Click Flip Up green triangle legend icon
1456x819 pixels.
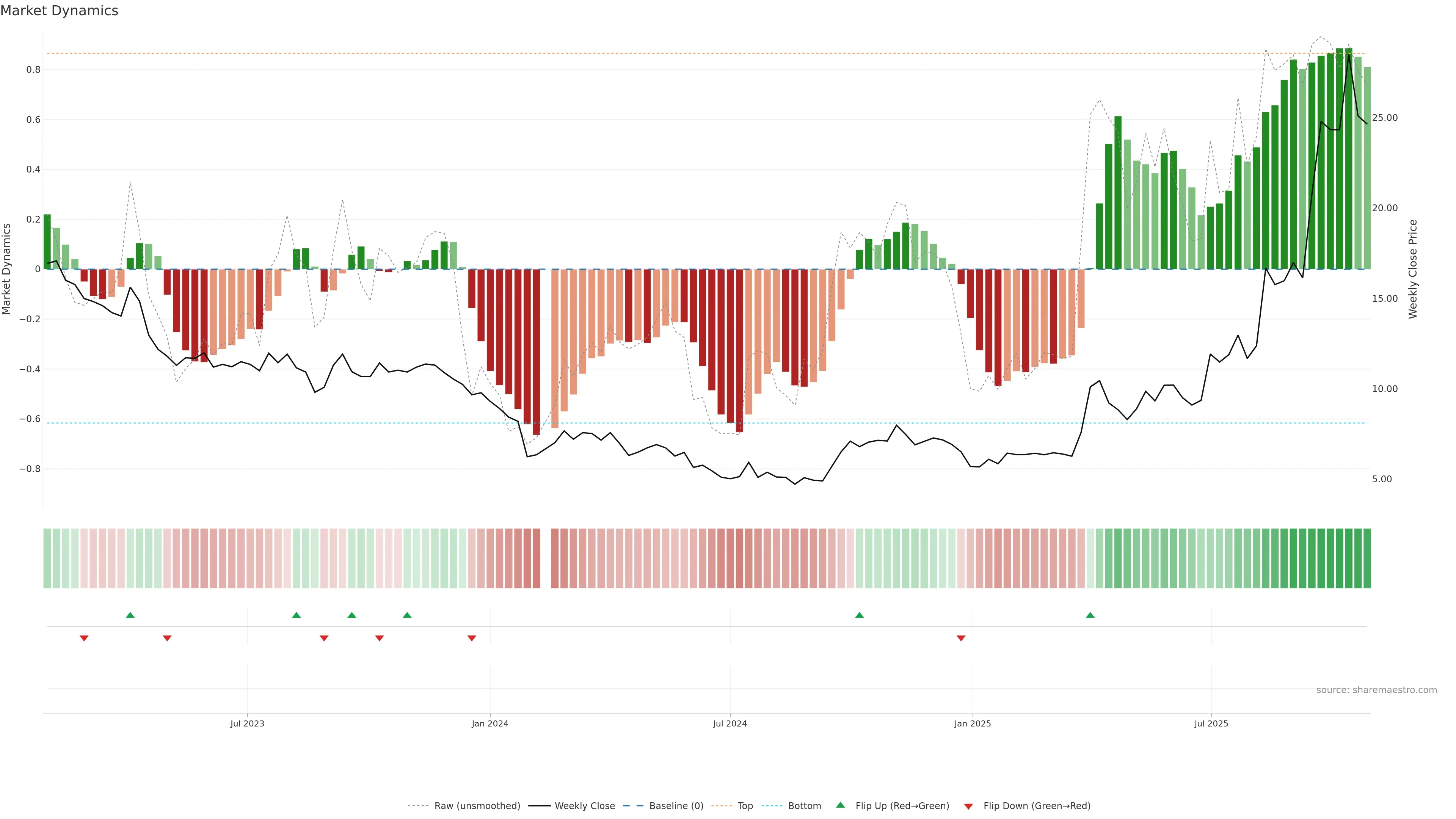841,805
